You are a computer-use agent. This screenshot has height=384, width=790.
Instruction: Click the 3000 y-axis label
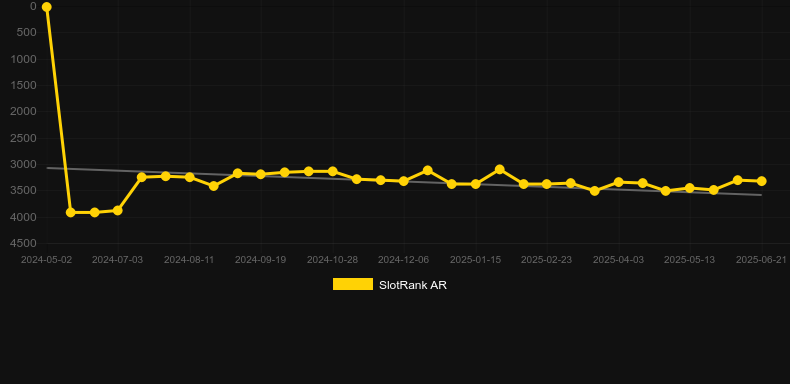pos(24,165)
